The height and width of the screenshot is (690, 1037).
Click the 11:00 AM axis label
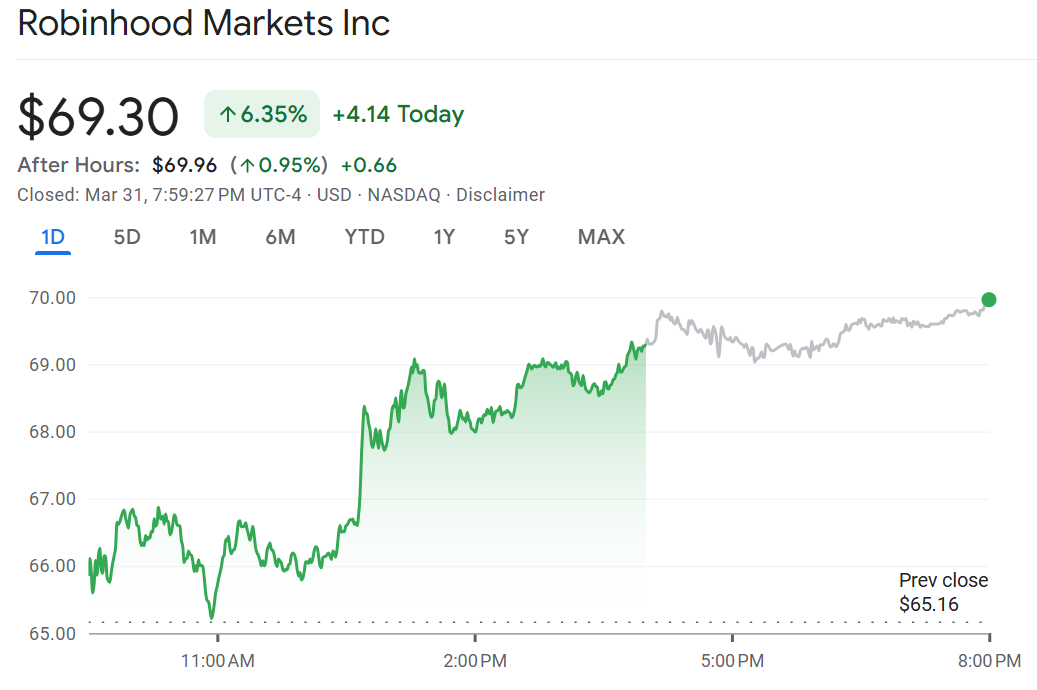pos(219,660)
